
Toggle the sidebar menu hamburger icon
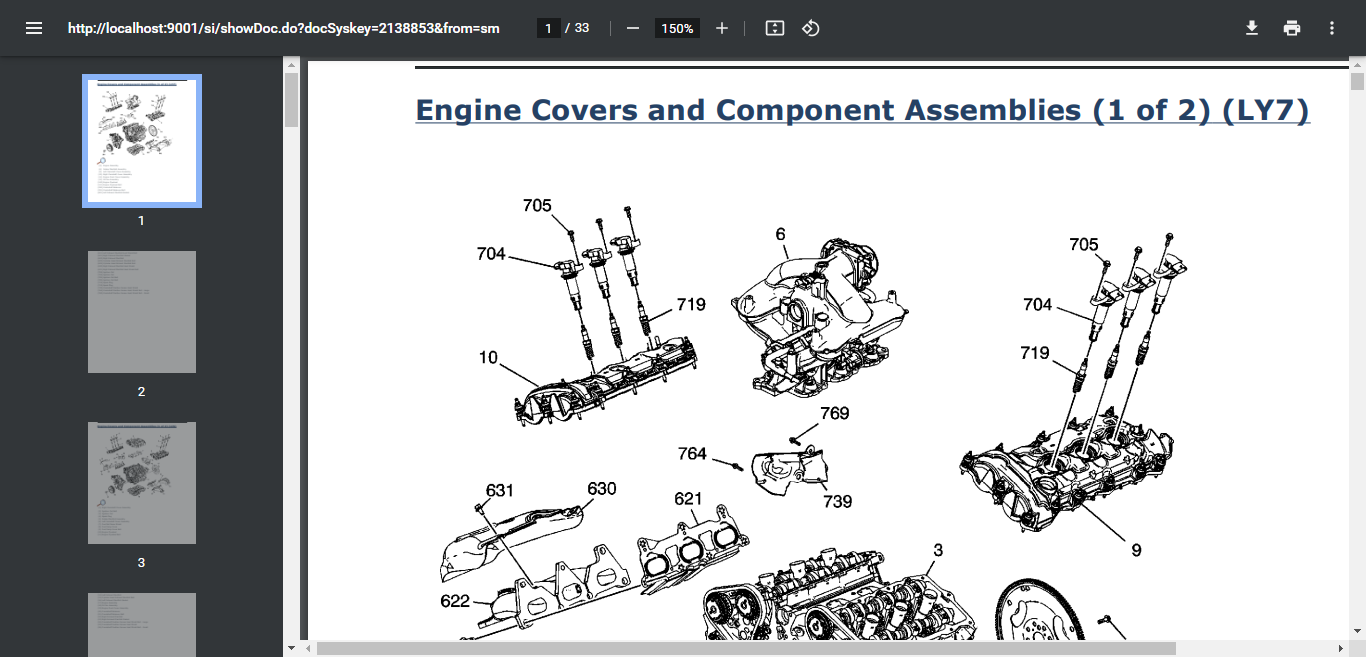pos(34,28)
